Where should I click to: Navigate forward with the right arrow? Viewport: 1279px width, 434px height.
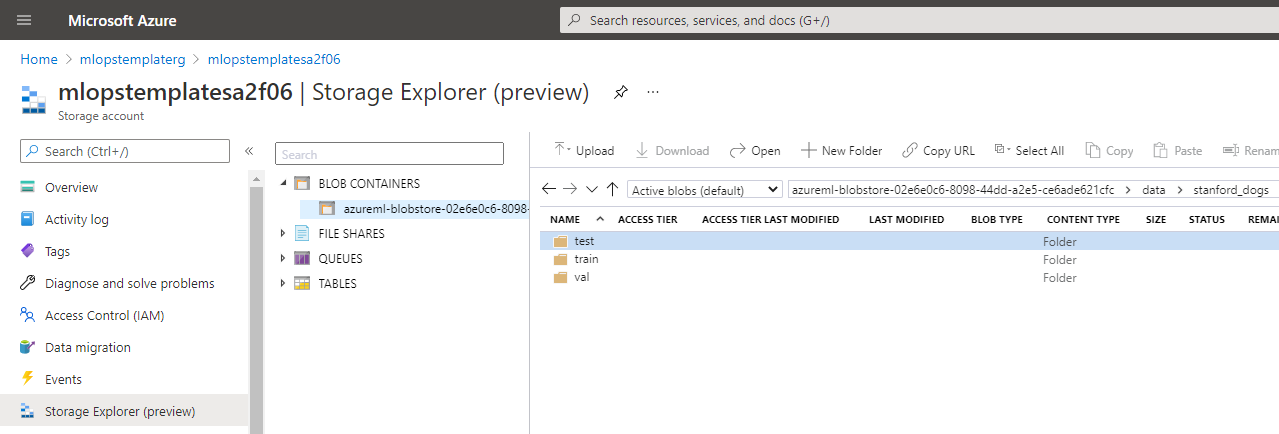point(570,189)
